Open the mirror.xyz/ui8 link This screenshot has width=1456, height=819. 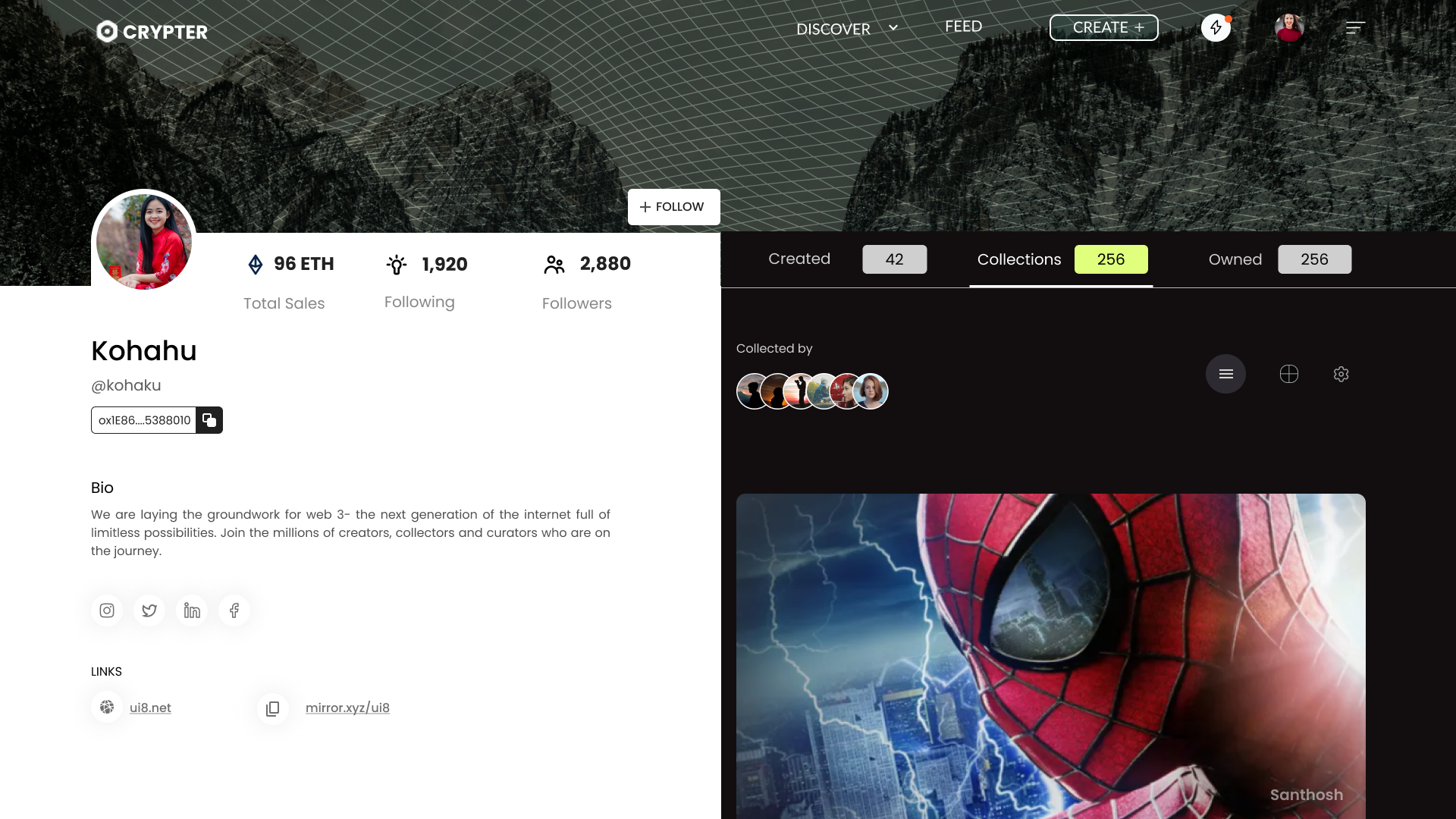pyautogui.click(x=347, y=708)
